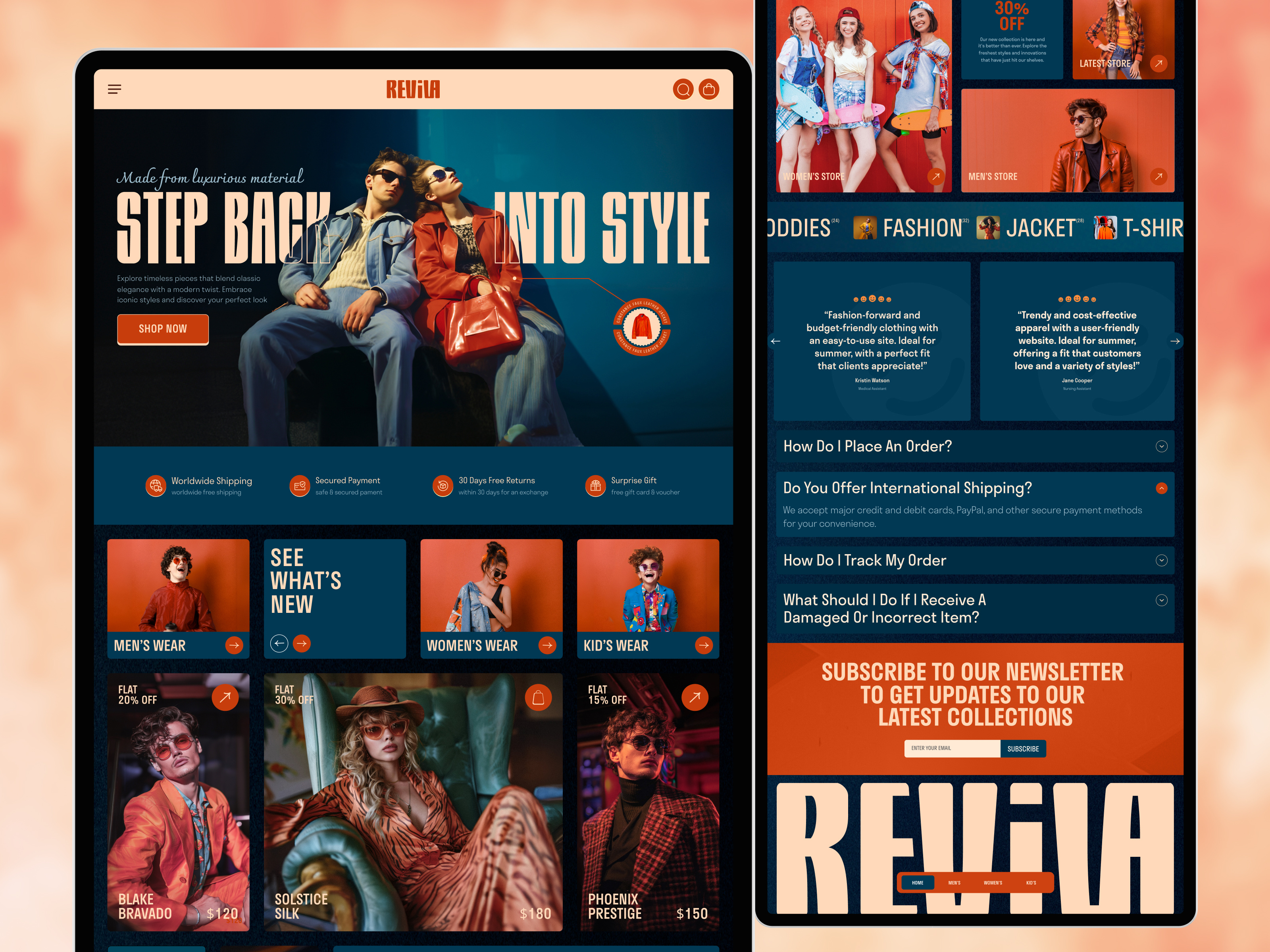Click the left arrow under SEE WHAT'S NEW
The image size is (1270, 952).
[x=280, y=644]
